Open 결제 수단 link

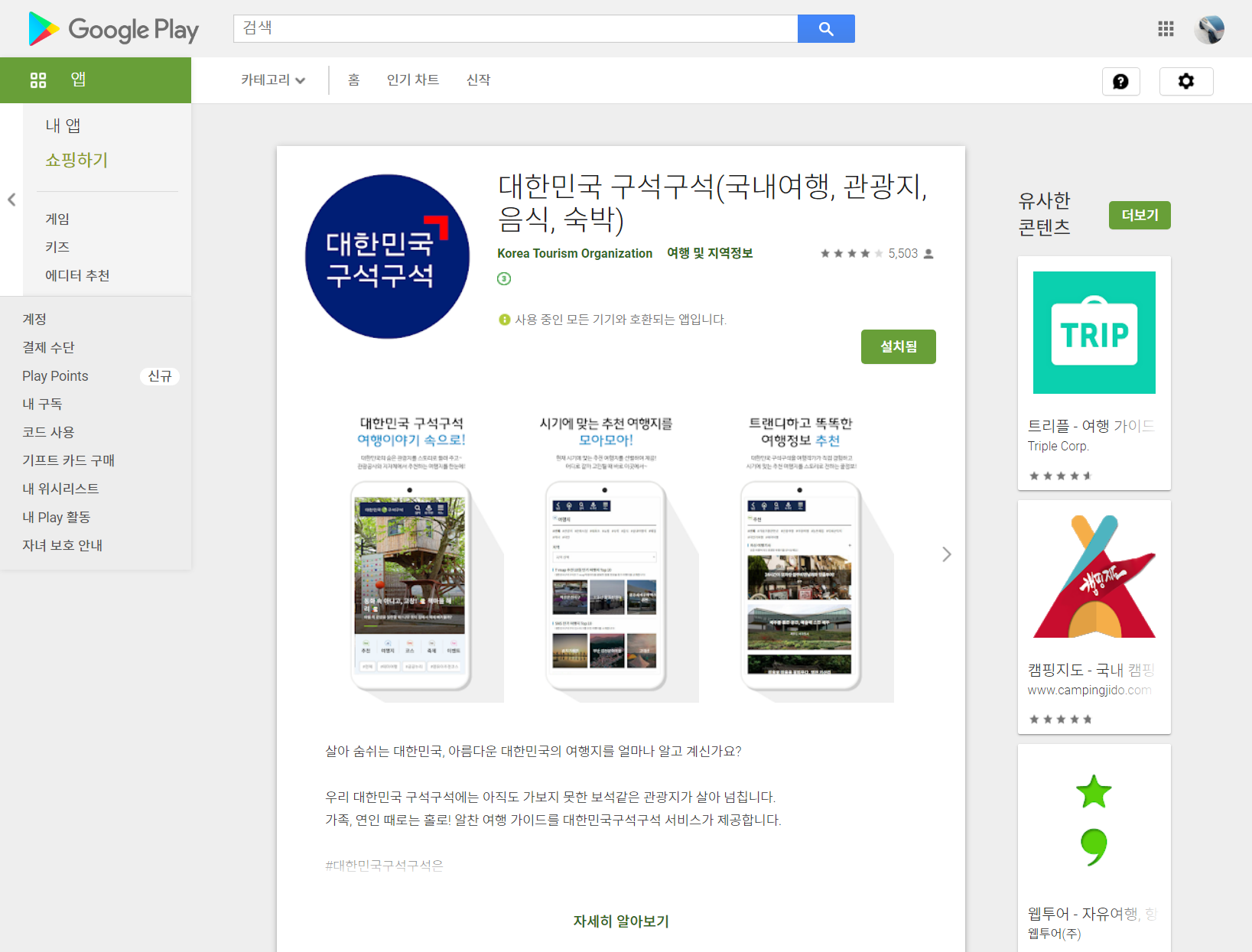point(48,347)
